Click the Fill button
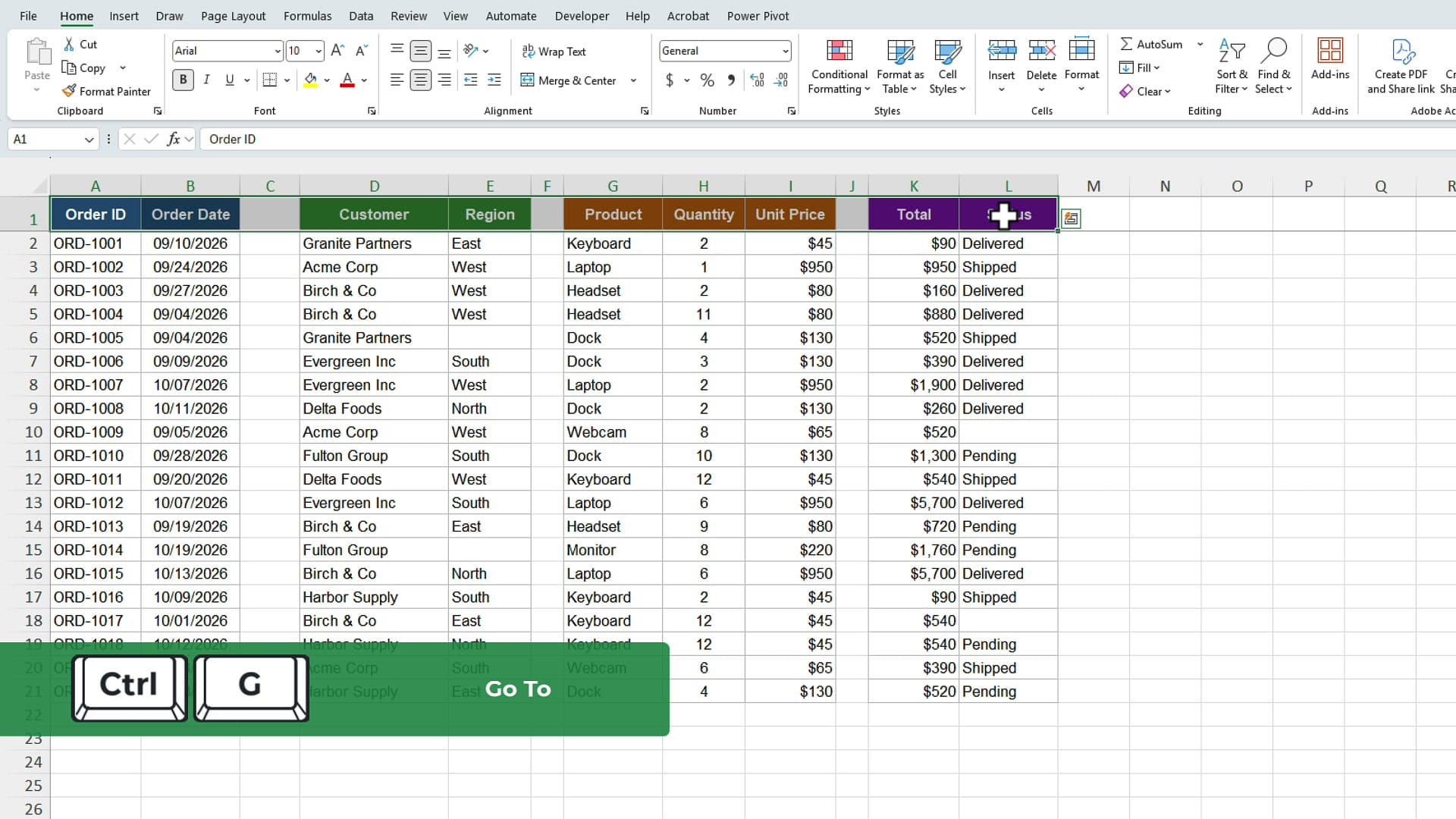This screenshot has width=1456, height=819. pyautogui.click(x=1140, y=67)
